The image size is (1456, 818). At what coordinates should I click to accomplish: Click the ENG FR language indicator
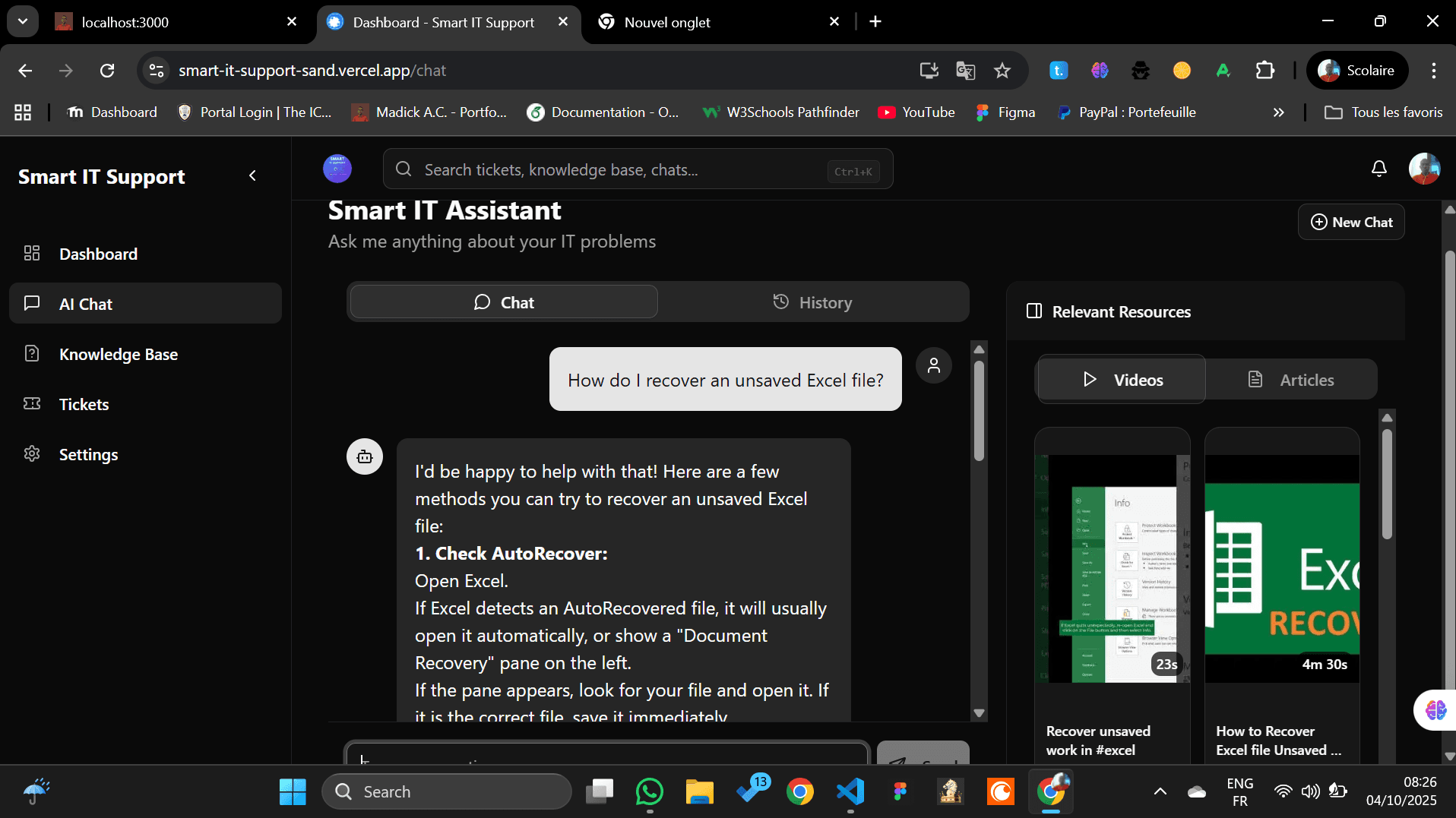[x=1240, y=791]
